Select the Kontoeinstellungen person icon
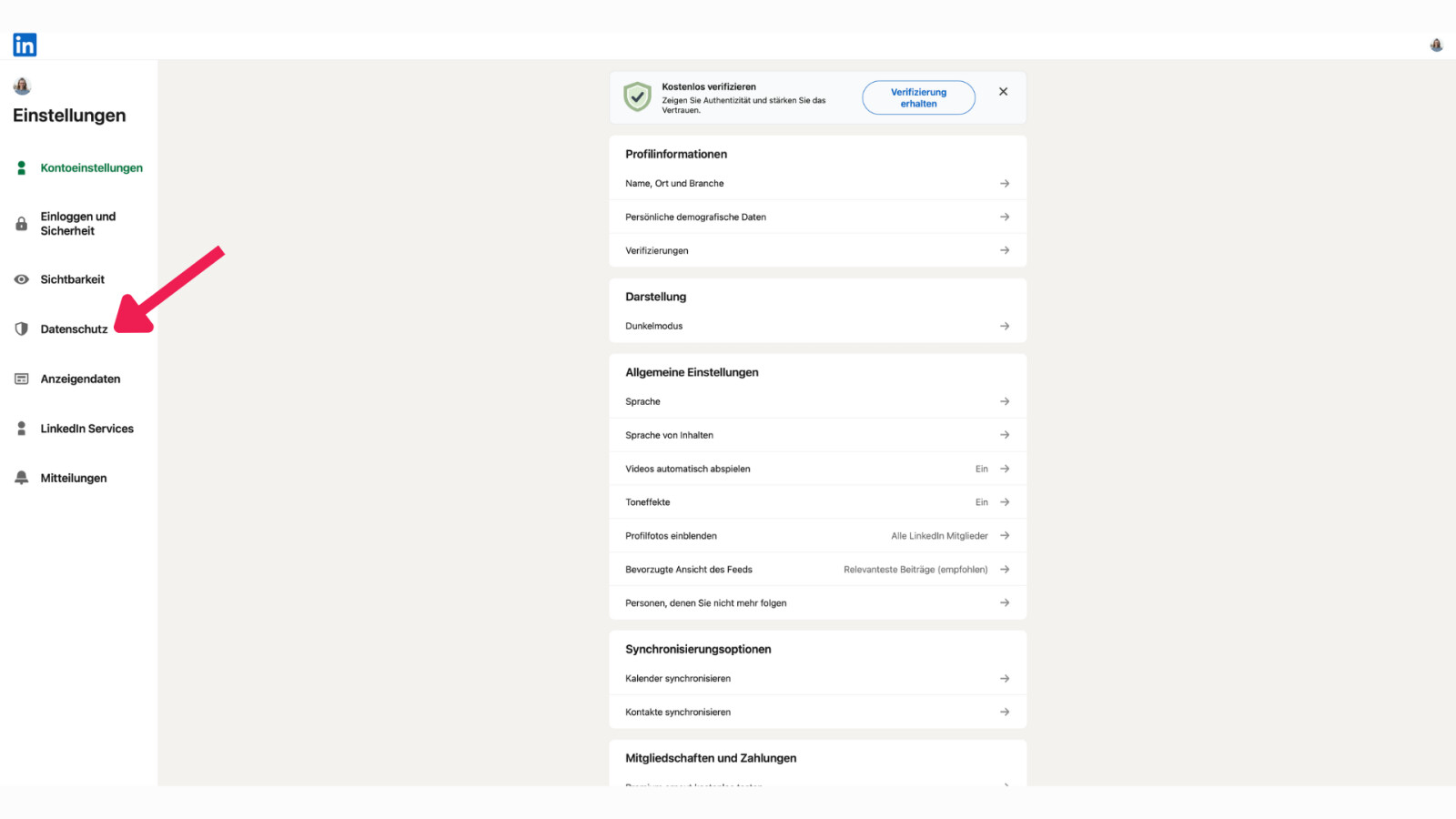This screenshot has height=819, width=1456. [x=20, y=167]
